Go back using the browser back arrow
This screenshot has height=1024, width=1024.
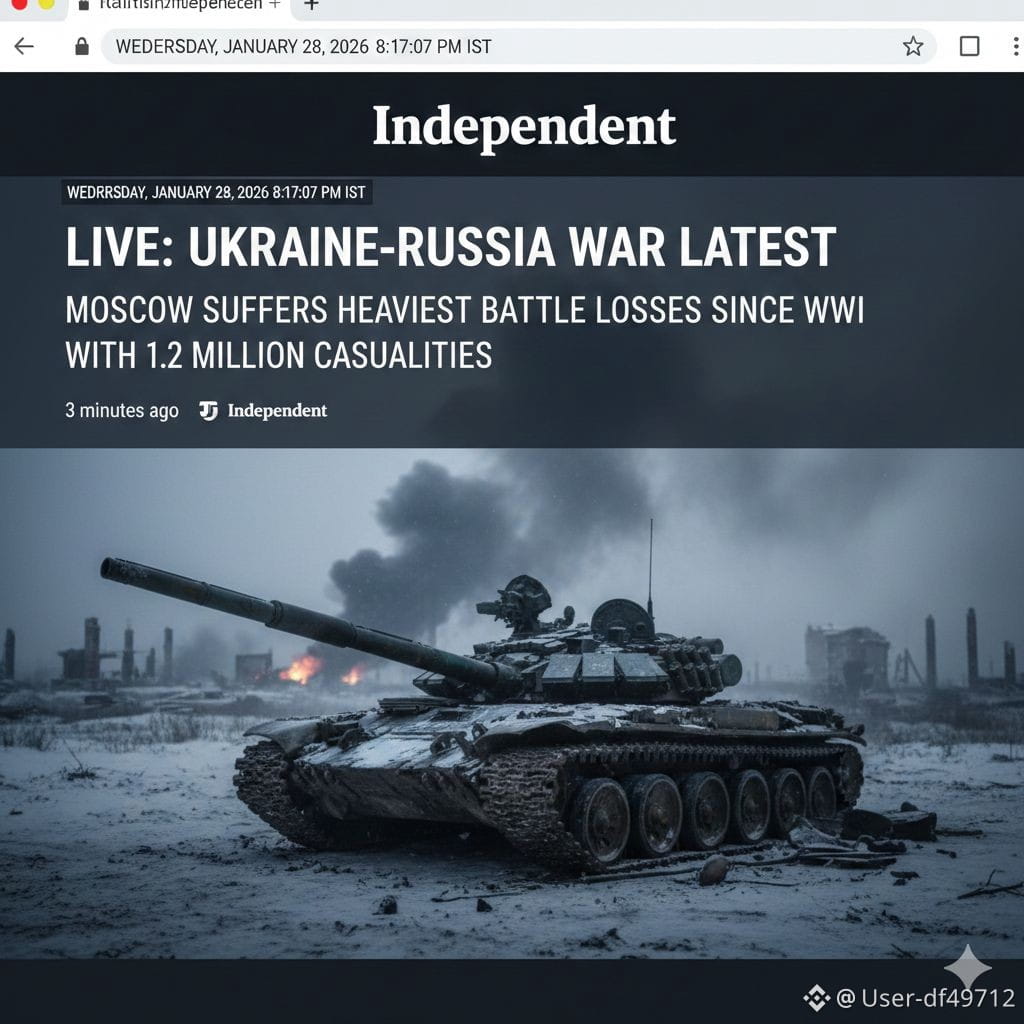[x=24, y=46]
